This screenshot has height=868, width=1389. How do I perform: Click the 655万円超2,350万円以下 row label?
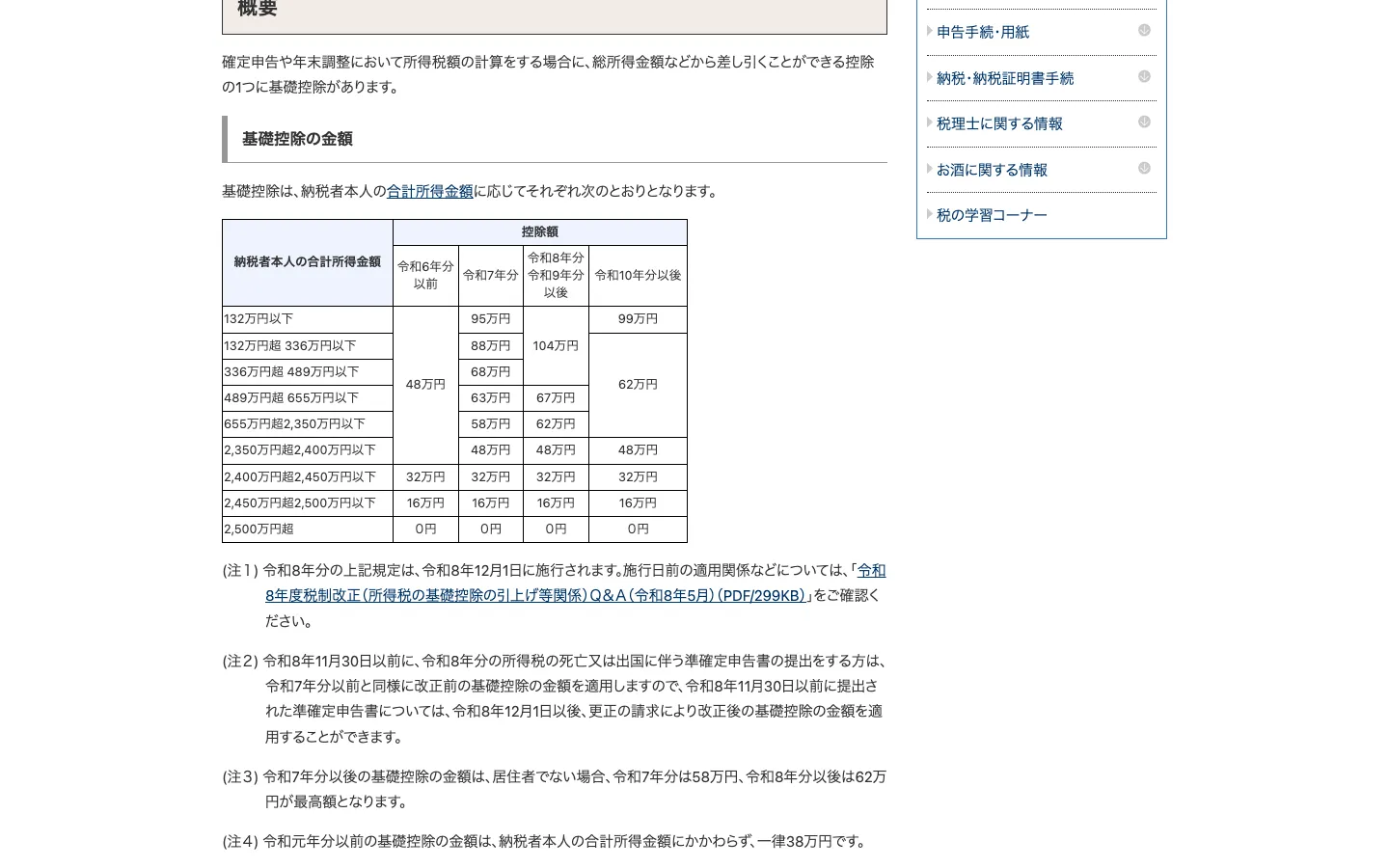[x=308, y=423]
